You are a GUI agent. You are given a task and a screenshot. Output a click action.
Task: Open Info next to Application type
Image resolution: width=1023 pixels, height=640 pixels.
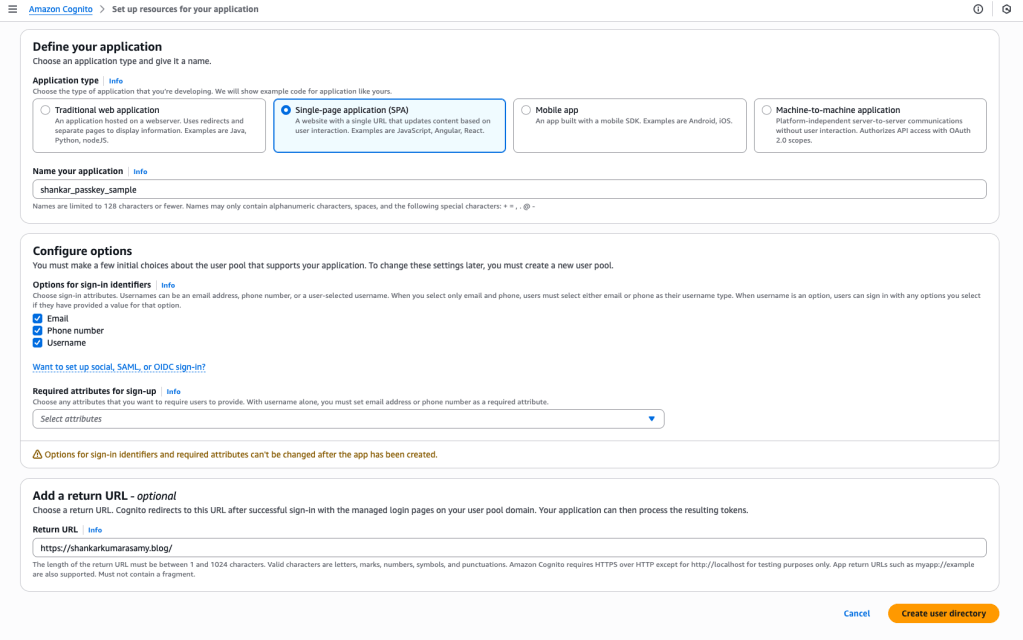(x=116, y=81)
